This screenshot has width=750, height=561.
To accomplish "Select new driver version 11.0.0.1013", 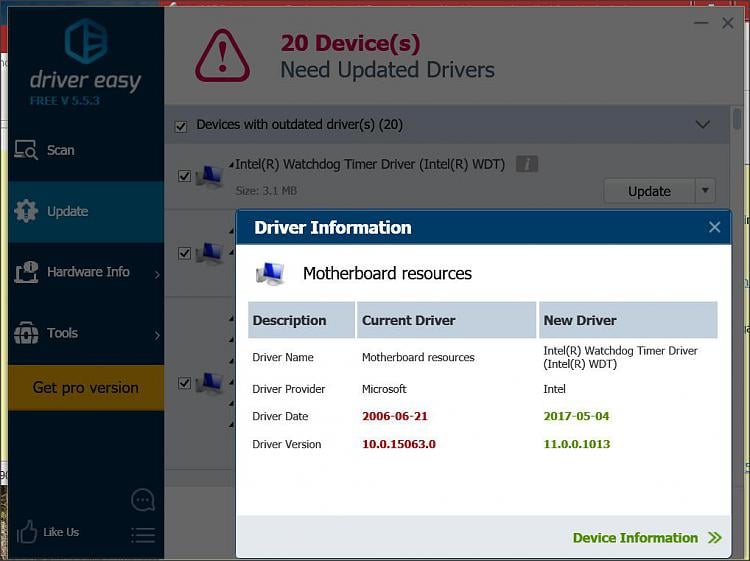I will pyautogui.click(x=577, y=444).
